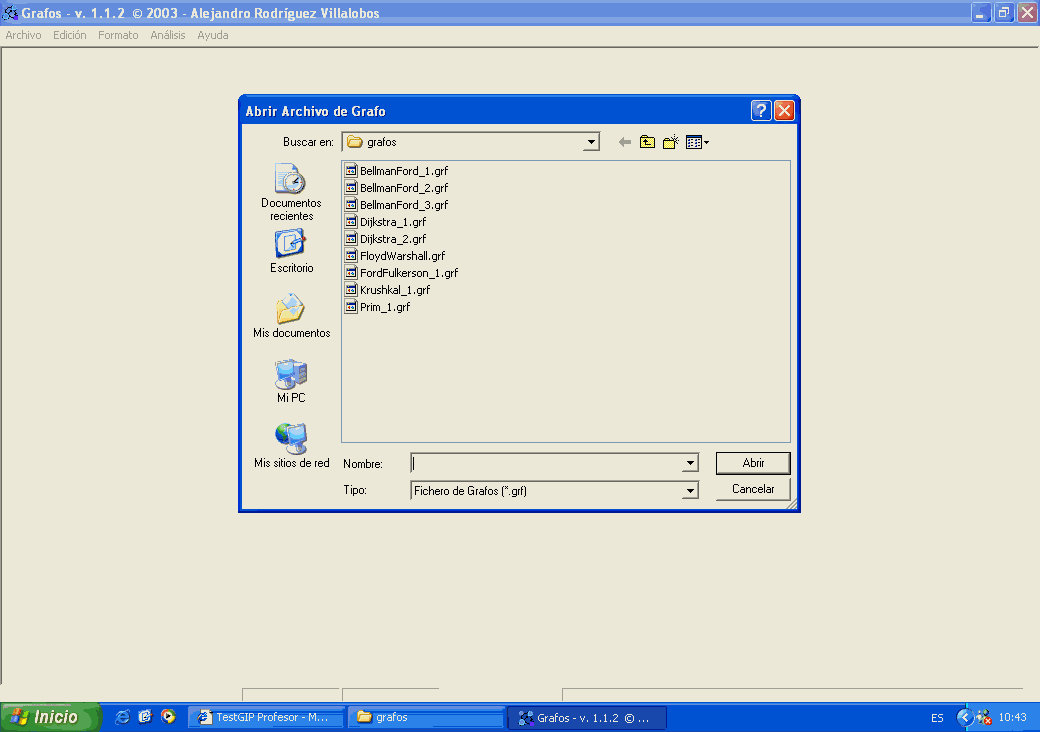The height and width of the screenshot is (732, 1040).
Task: Go to Escritorio in places bar
Action: (291, 251)
